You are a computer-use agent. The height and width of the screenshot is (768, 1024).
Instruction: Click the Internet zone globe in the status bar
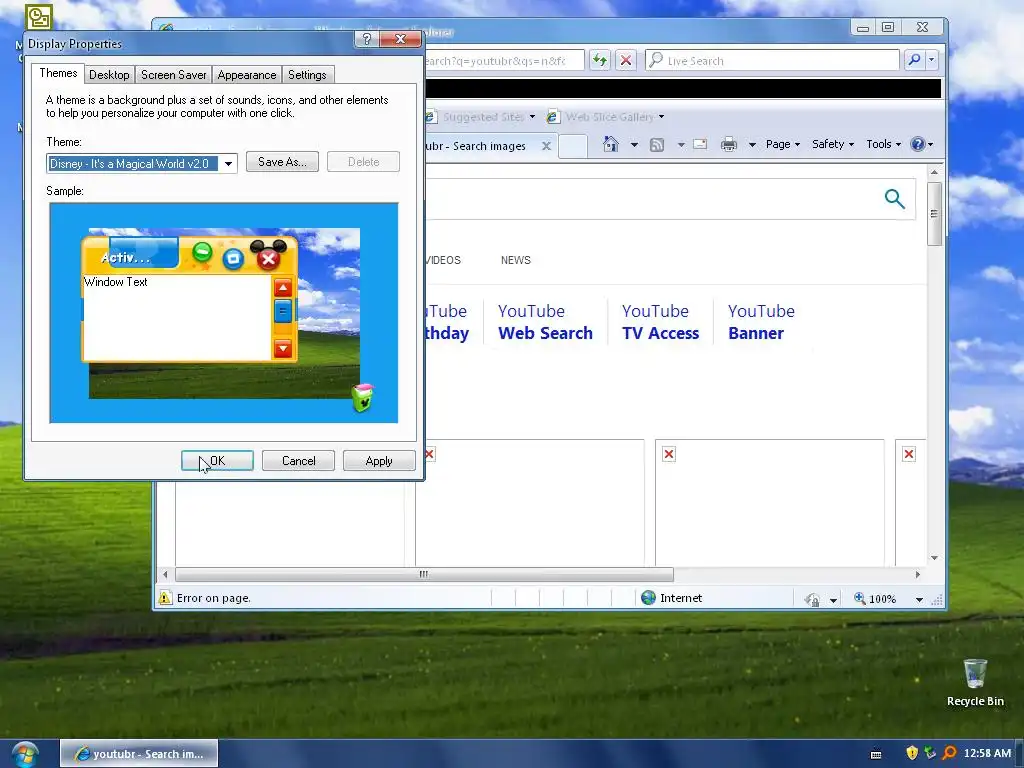(x=648, y=598)
